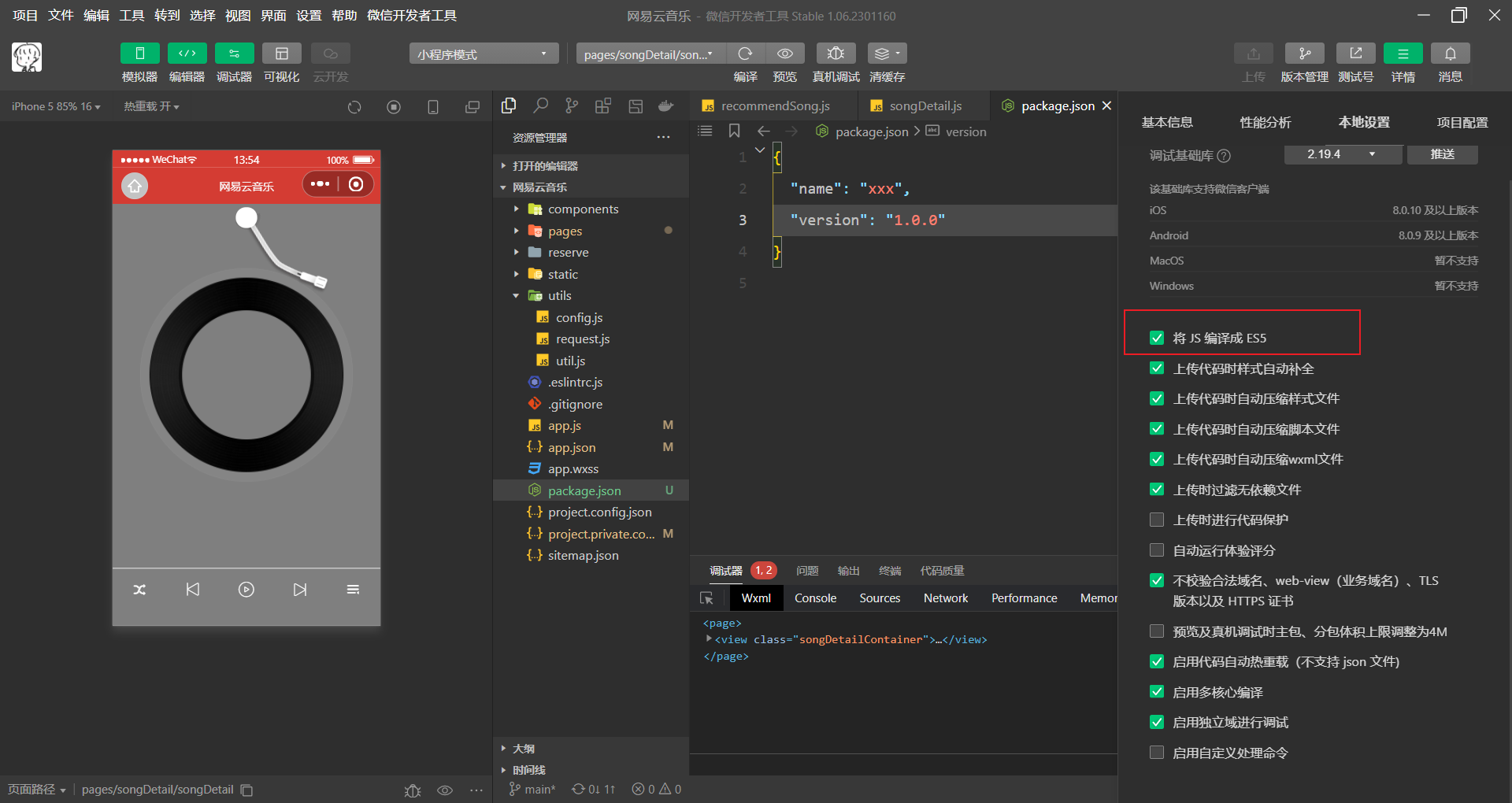
Task: Enable 上传时进行代码保护 checkbox
Action: tap(1157, 520)
